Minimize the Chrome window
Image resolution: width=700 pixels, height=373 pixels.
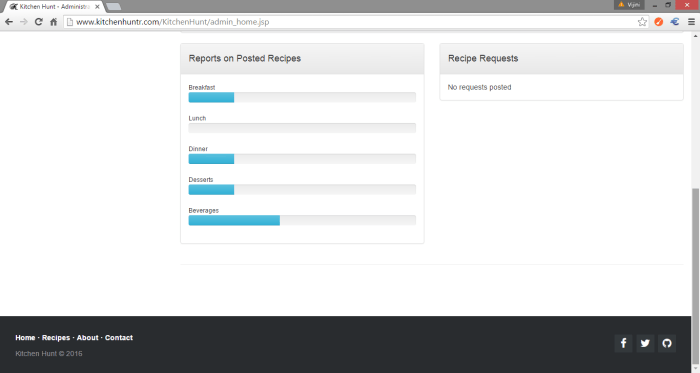tap(655, 5)
